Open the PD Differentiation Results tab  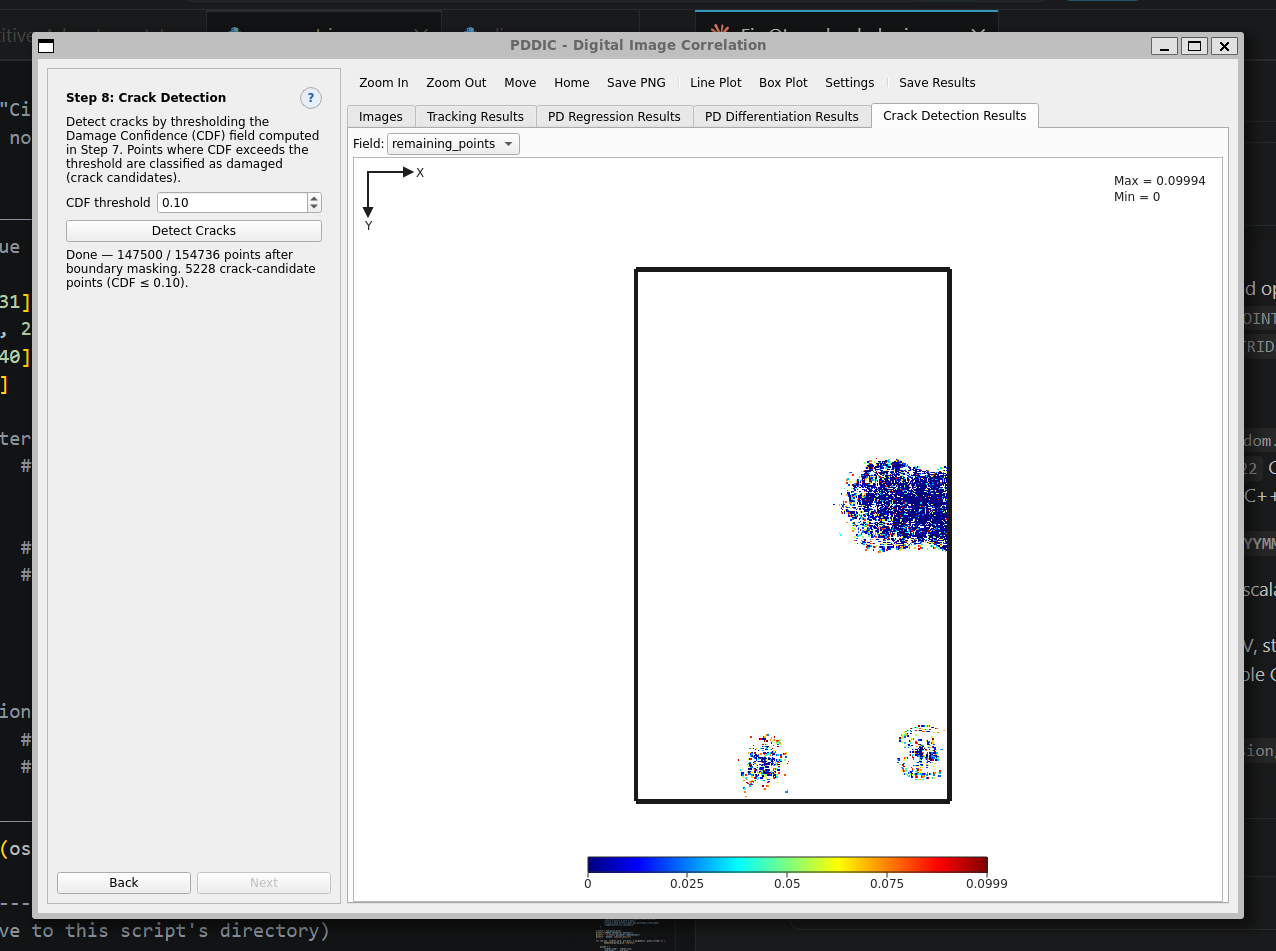point(782,117)
